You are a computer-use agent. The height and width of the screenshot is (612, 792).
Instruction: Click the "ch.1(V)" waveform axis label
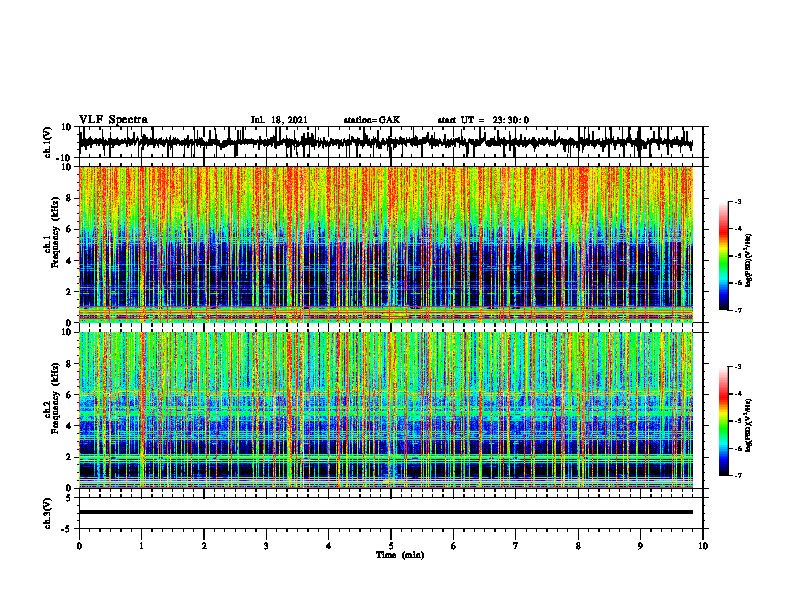point(47,142)
